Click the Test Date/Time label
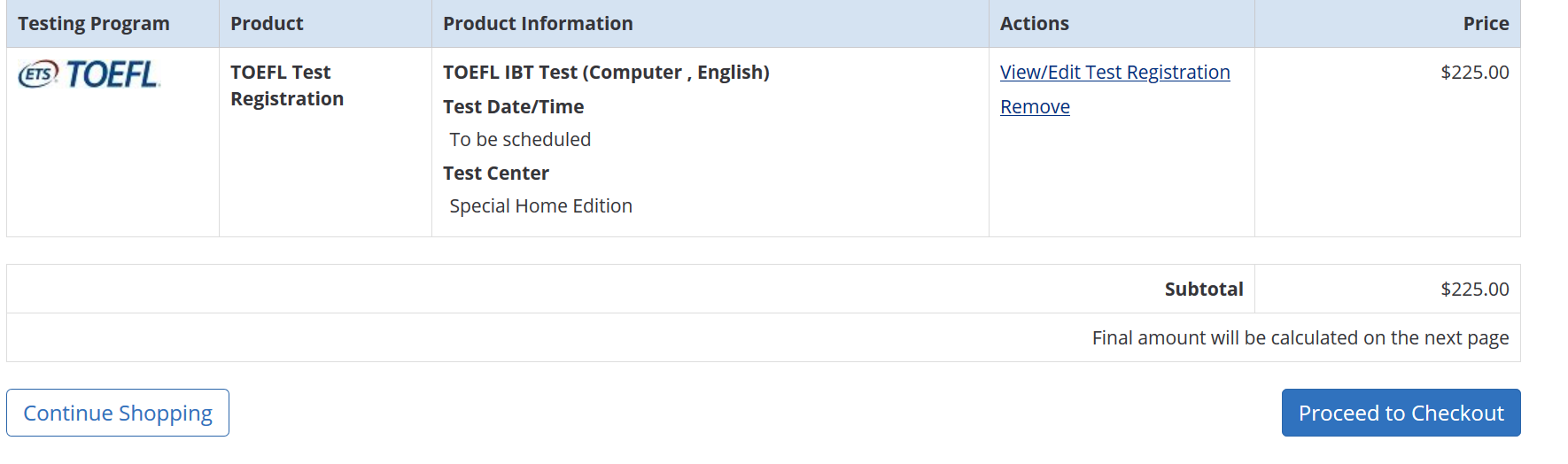The width and height of the screenshot is (1568, 464). pyautogui.click(x=513, y=107)
